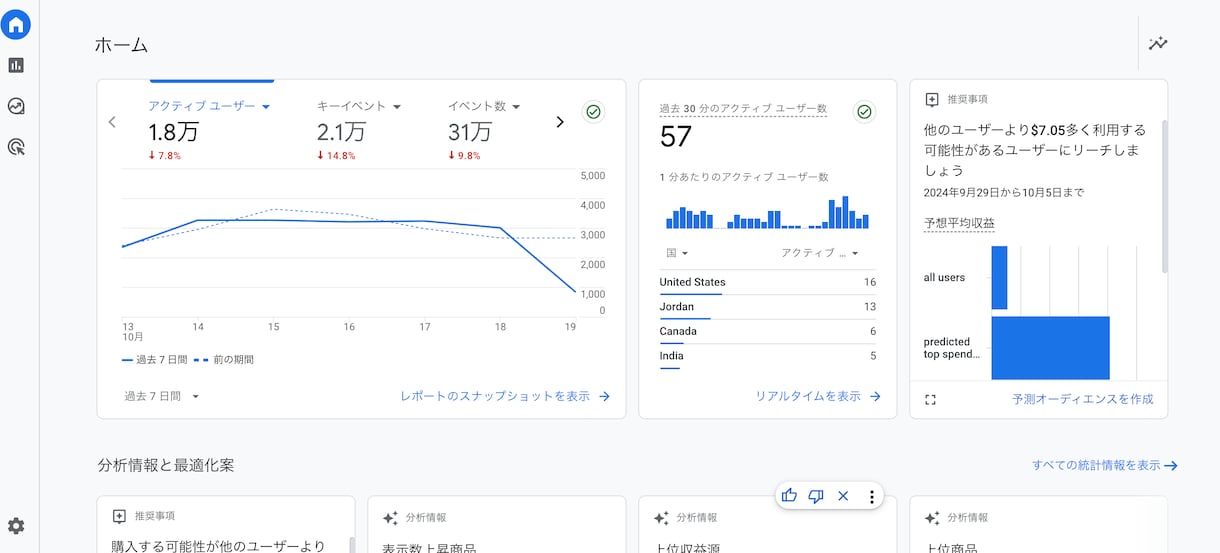Open the キーイベント metric dropdown
The image size is (1220, 553).
click(359, 106)
